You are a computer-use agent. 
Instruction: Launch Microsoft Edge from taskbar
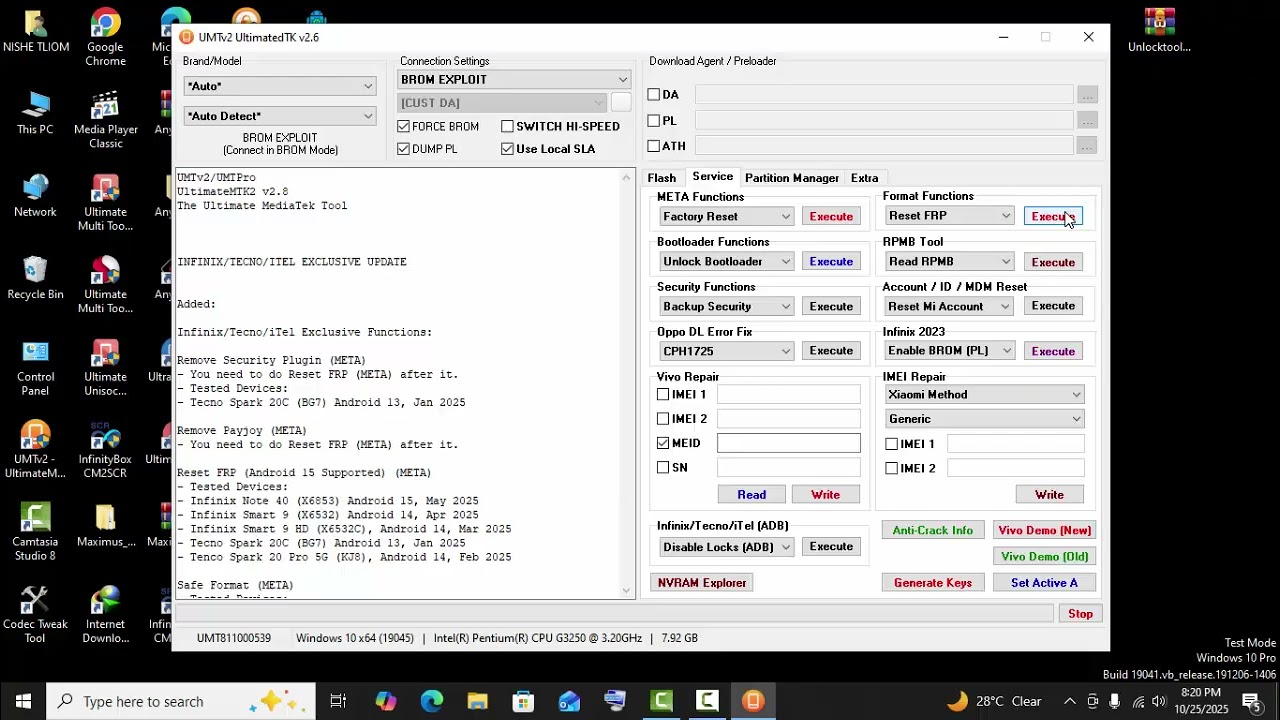pos(431,701)
